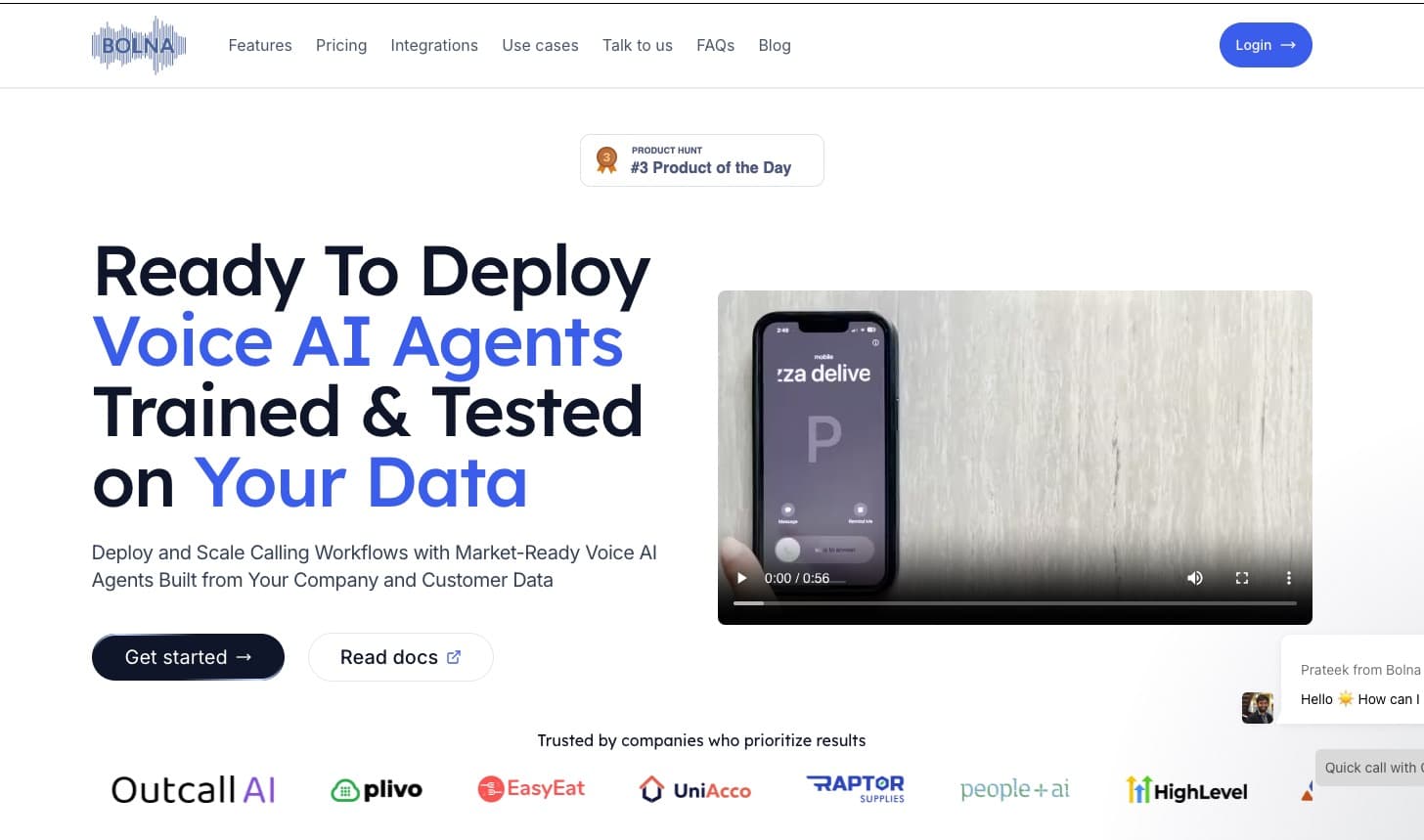
Task: Open the Features nav menu item
Action: [260, 45]
